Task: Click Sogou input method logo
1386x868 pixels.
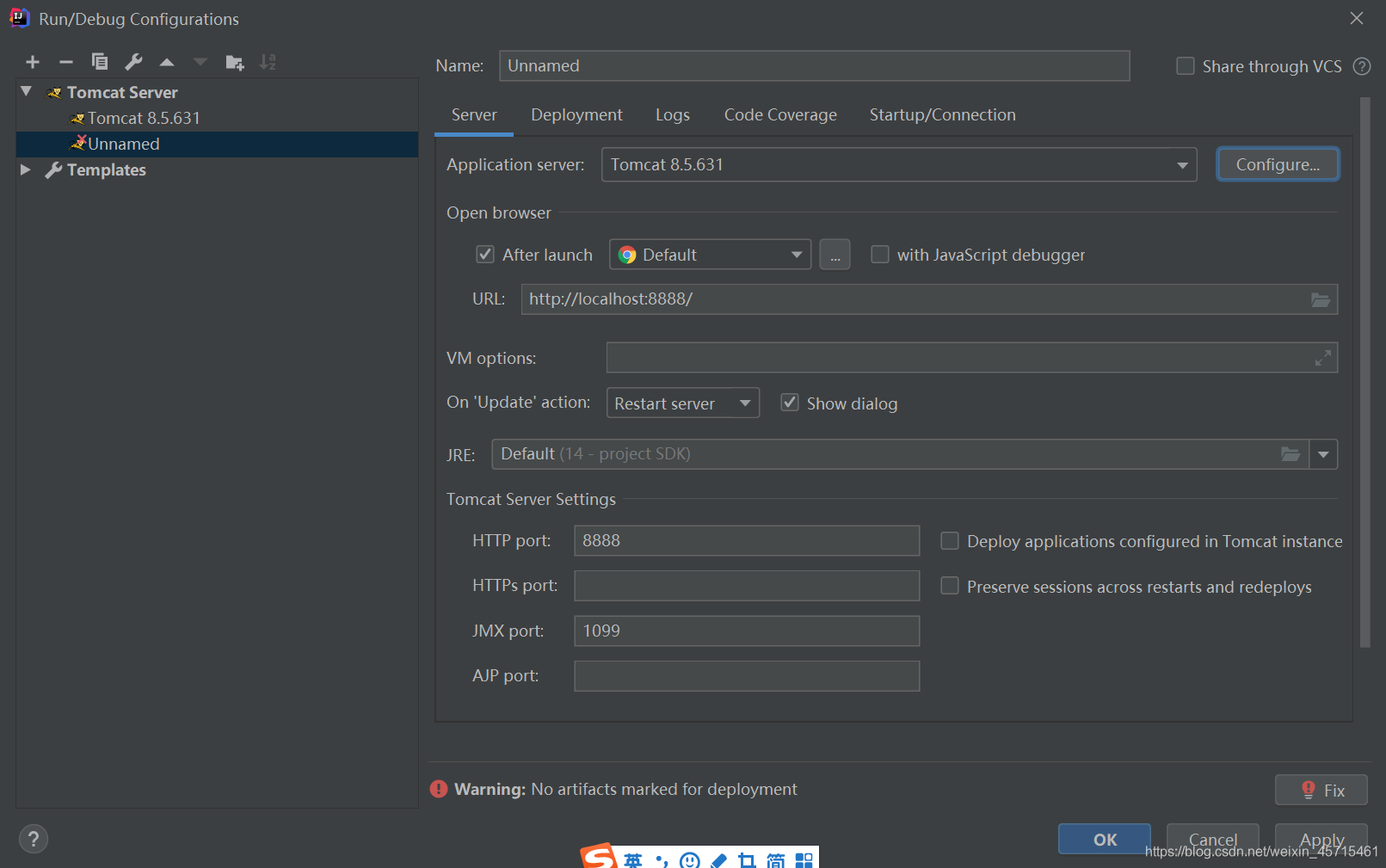Action: click(x=599, y=856)
